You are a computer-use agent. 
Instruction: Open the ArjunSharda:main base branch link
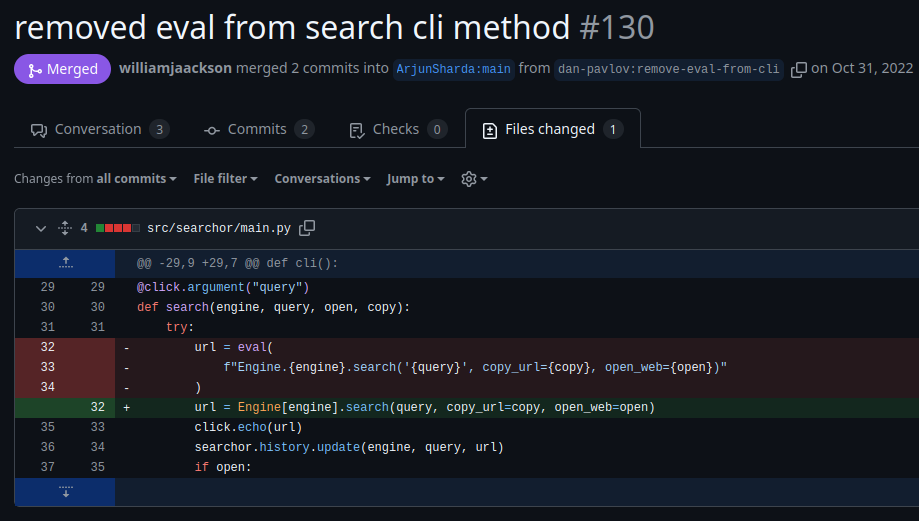click(x=453, y=69)
